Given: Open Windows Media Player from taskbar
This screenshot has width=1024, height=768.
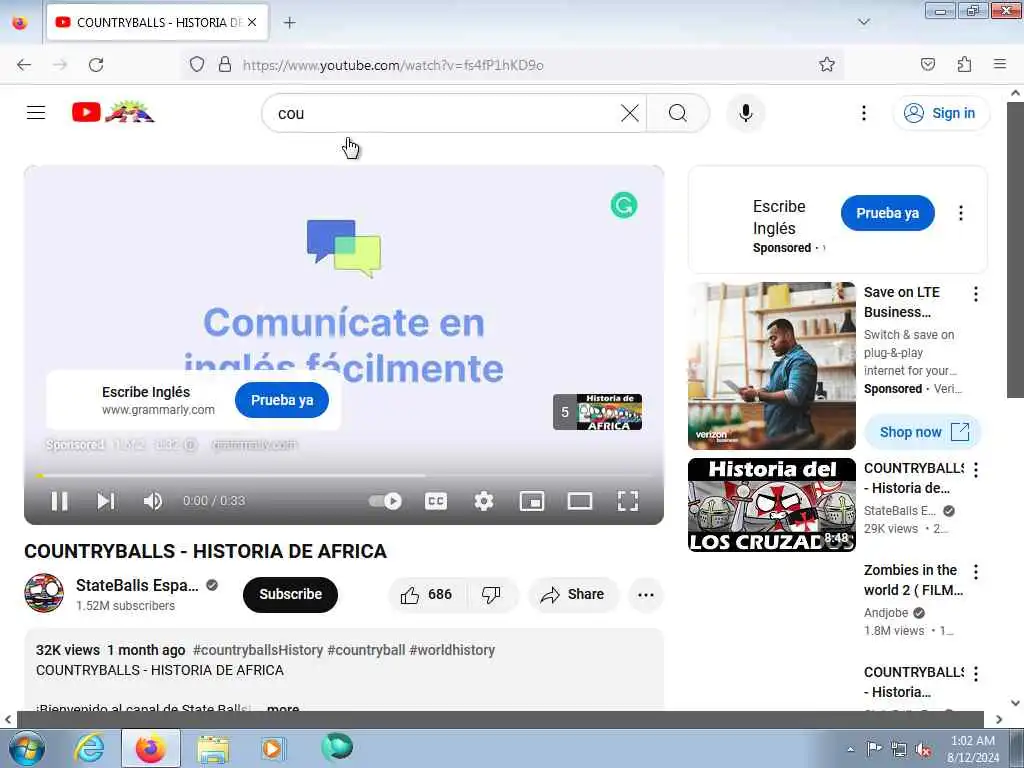Looking at the screenshot, I should click(272, 748).
